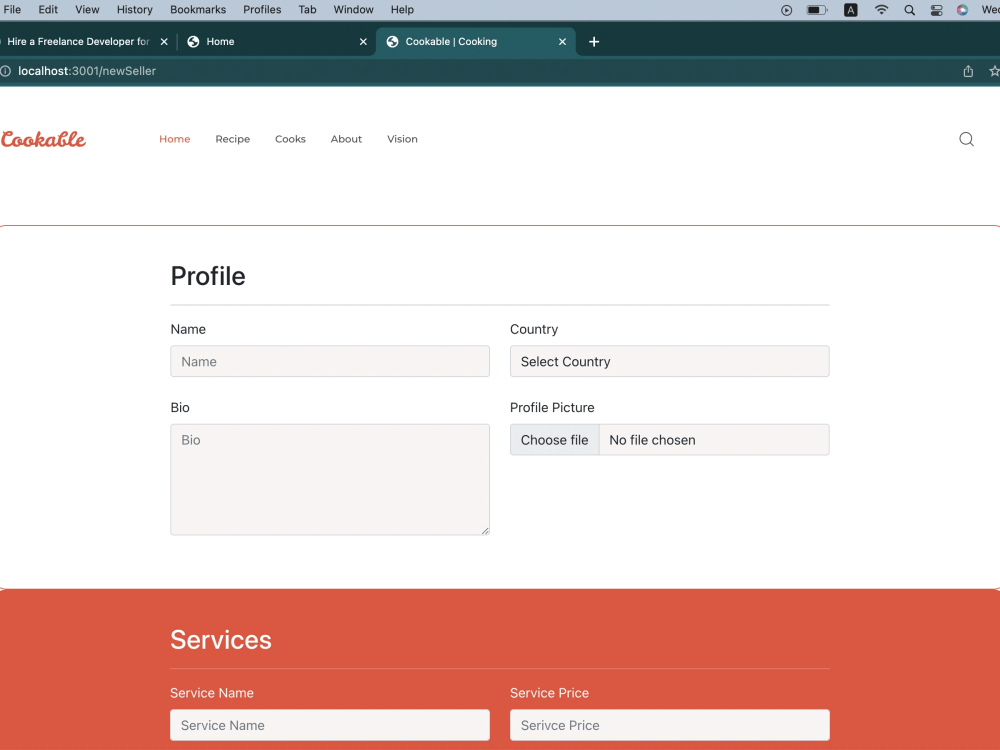Viewport: 1000px width, 750px height.
Task: Open the Vision nav link
Action: 402,139
